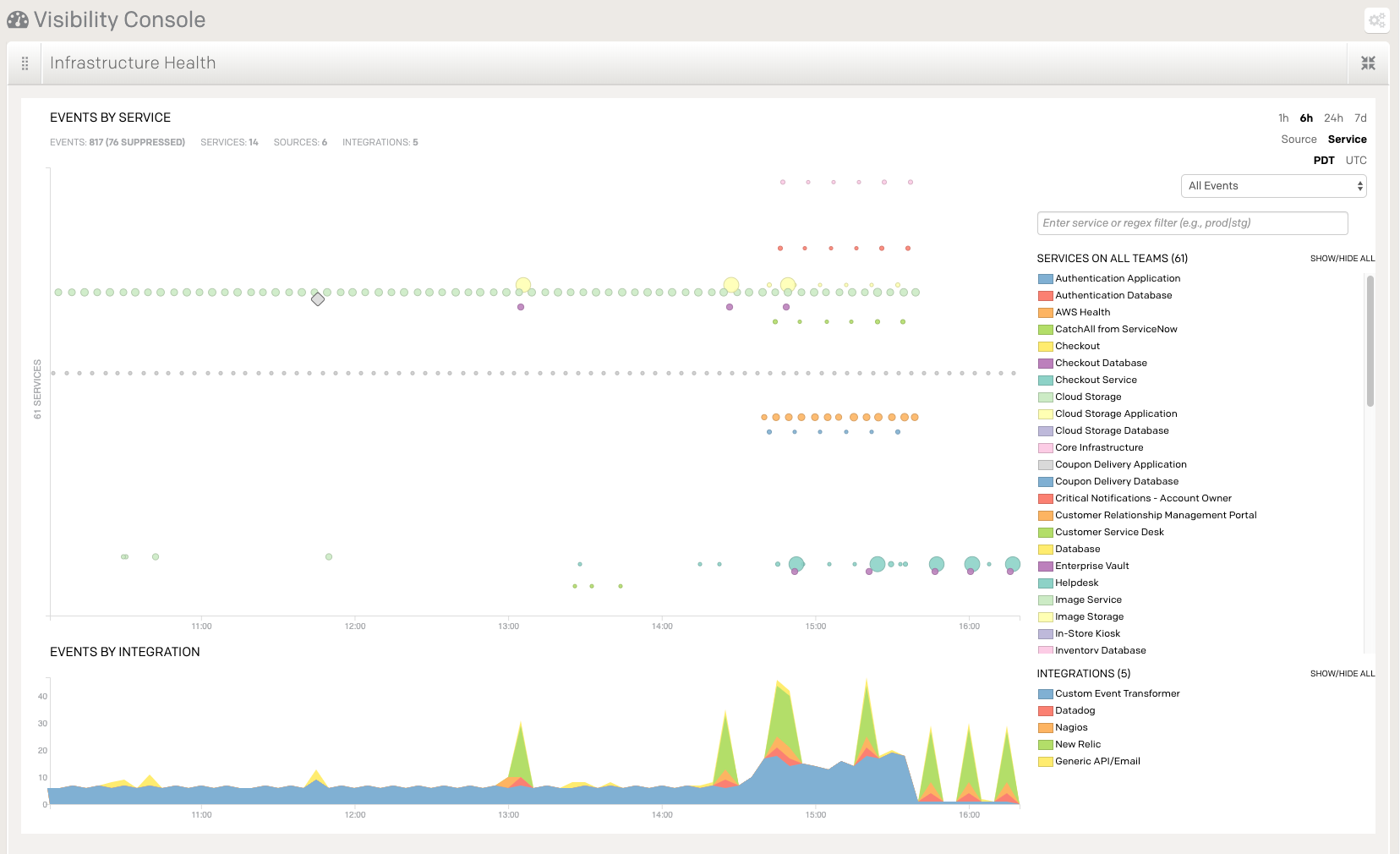Click Core Infrastructure legend entry
1400x854 pixels.
[x=1091, y=448]
